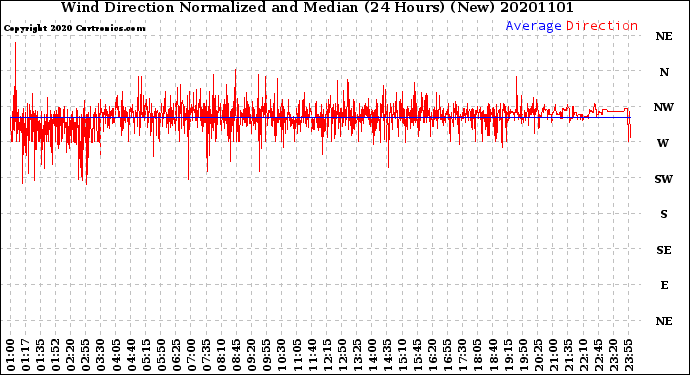Click the "21:00" time label
The width and height of the screenshot is (690, 375).
(x=552, y=355)
